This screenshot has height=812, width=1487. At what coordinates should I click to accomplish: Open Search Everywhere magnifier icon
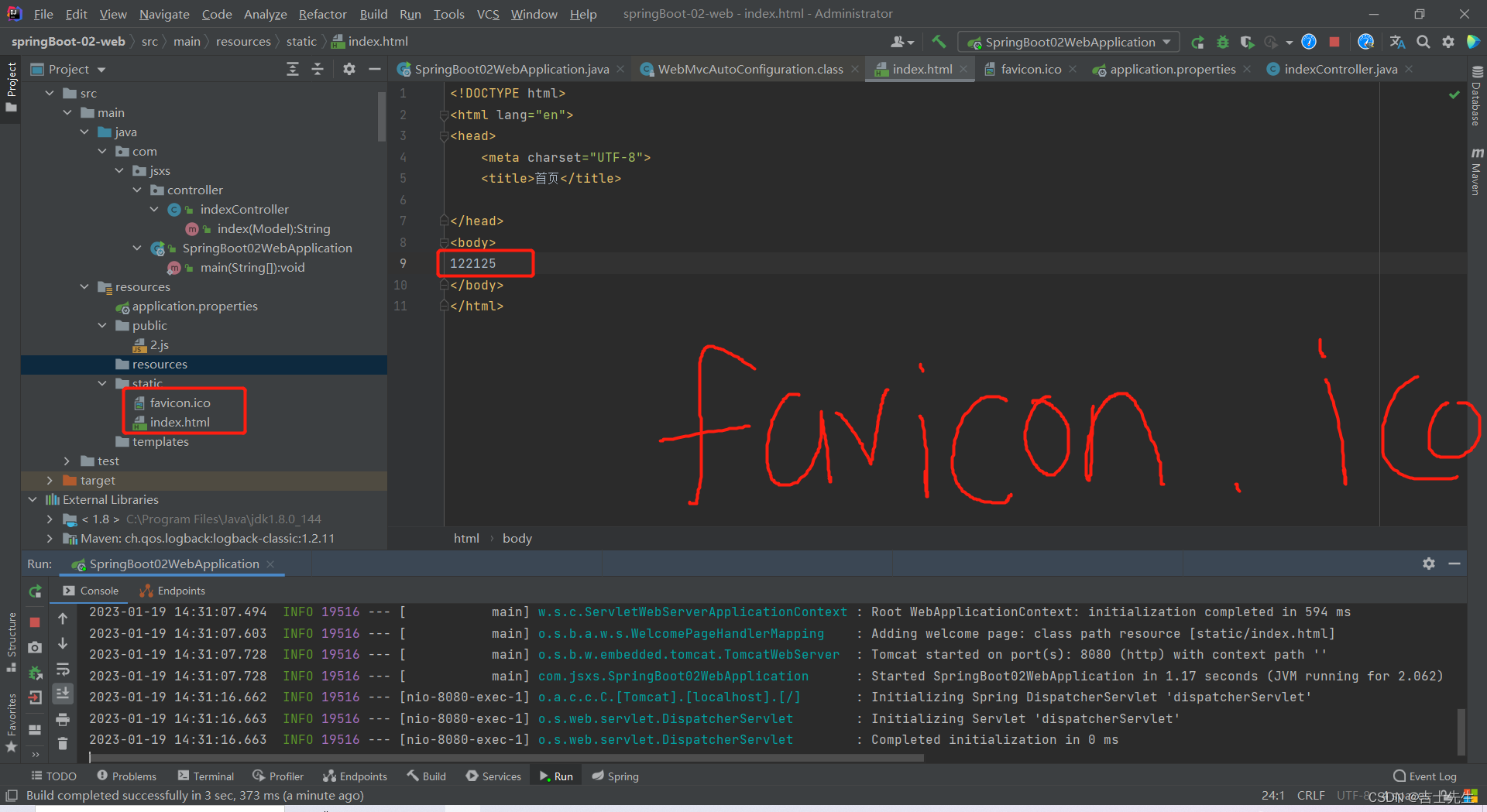(1423, 42)
